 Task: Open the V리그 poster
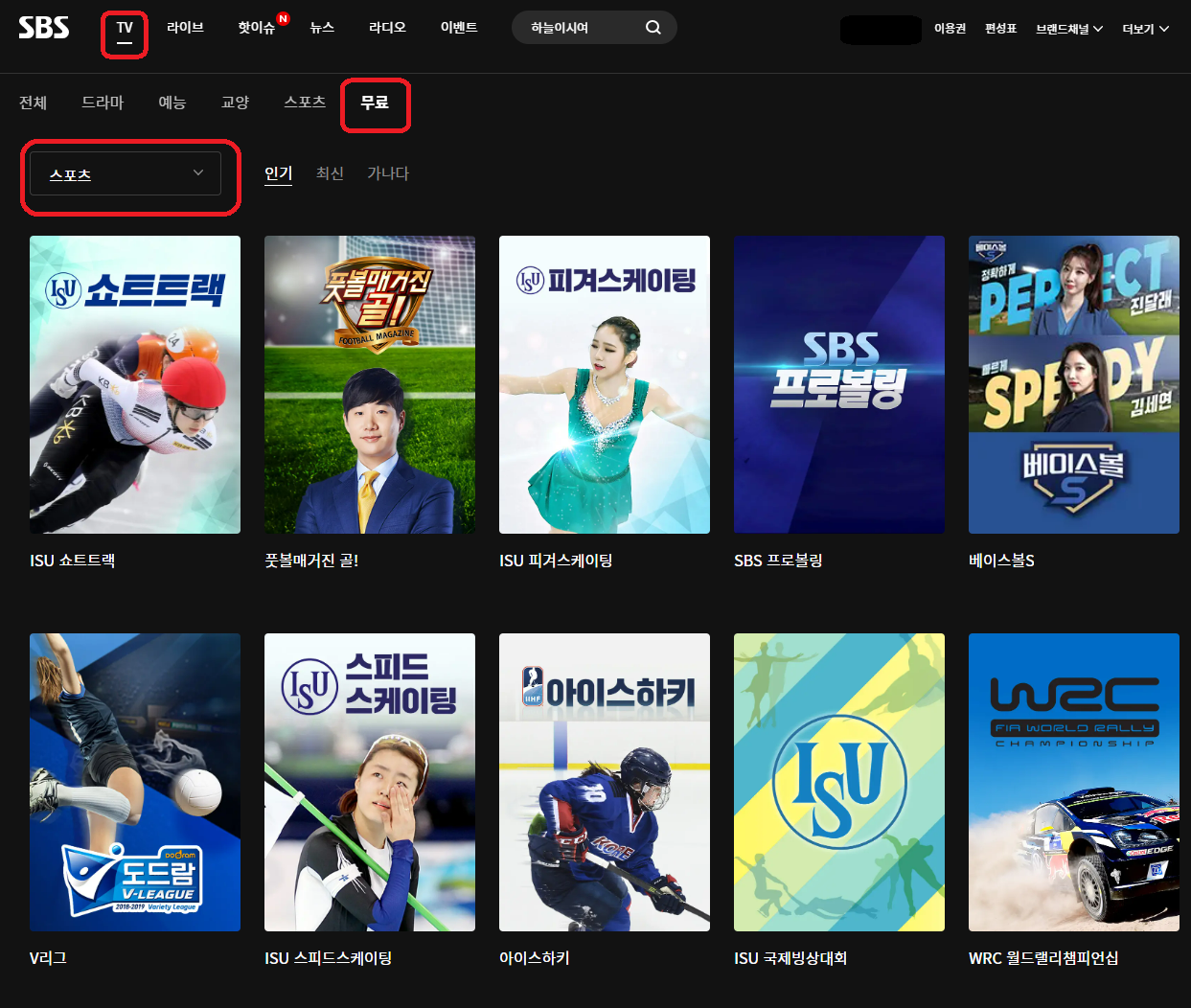coord(135,782)
